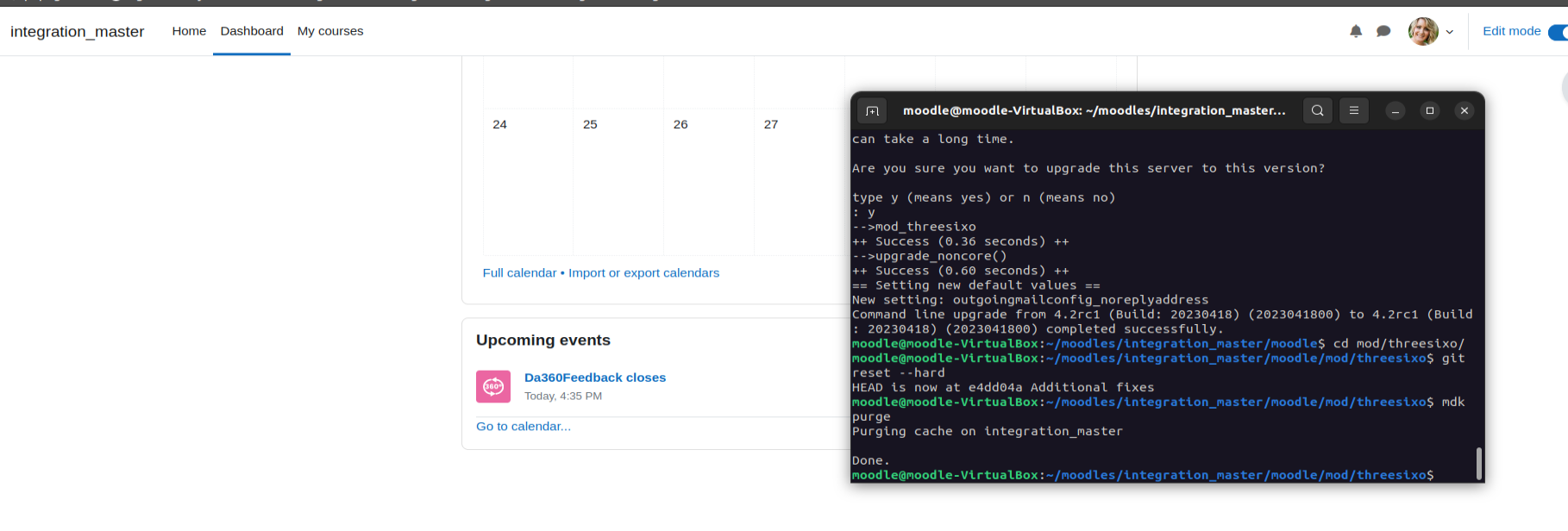Screen dimensions: 1568x531
Task: Click '== Setting new default values ==' line
Action: [x=976, y=285]
